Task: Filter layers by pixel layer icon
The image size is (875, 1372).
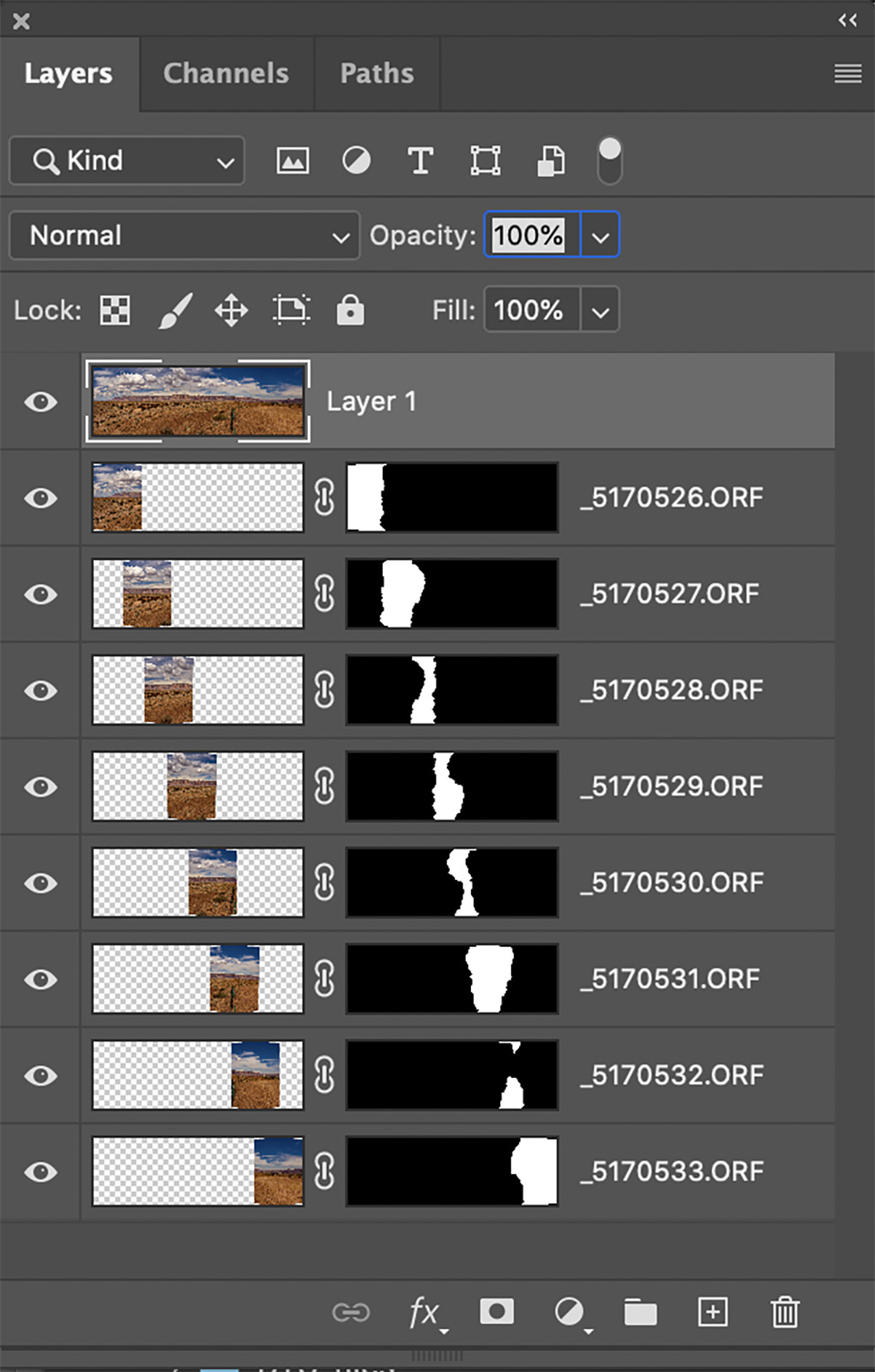Action: pyautogui.click(x=293, y=160)
